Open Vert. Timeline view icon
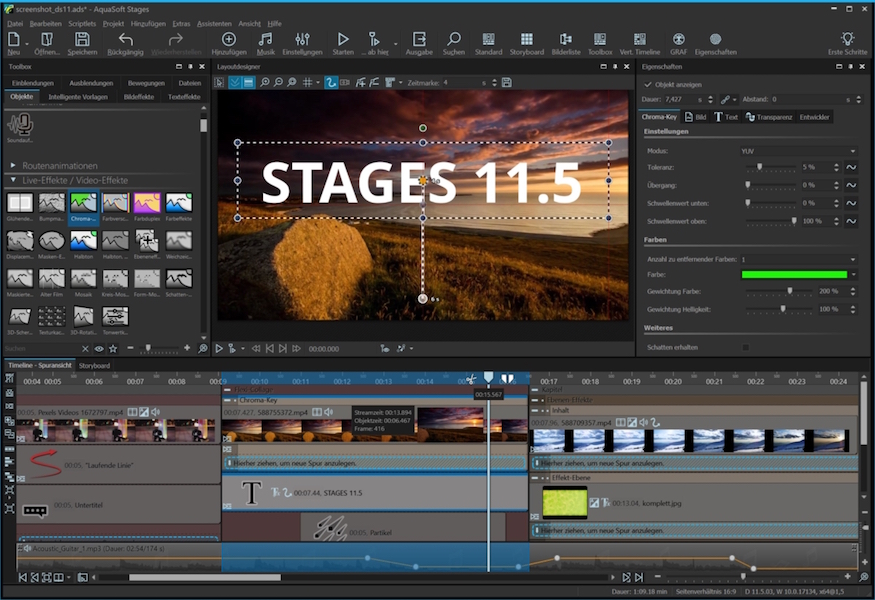The height and width of the screenshot is (600, 875). (x=640, y=39)
